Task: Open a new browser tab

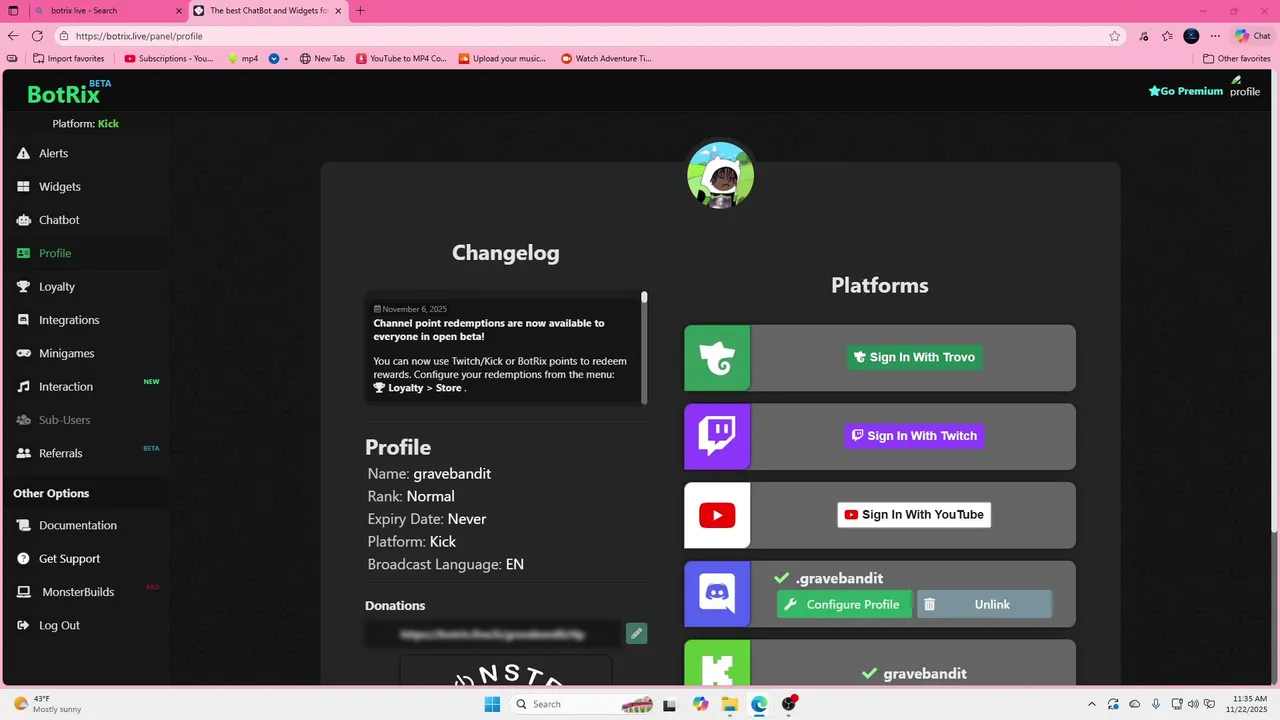Action: tap(360, 11)
